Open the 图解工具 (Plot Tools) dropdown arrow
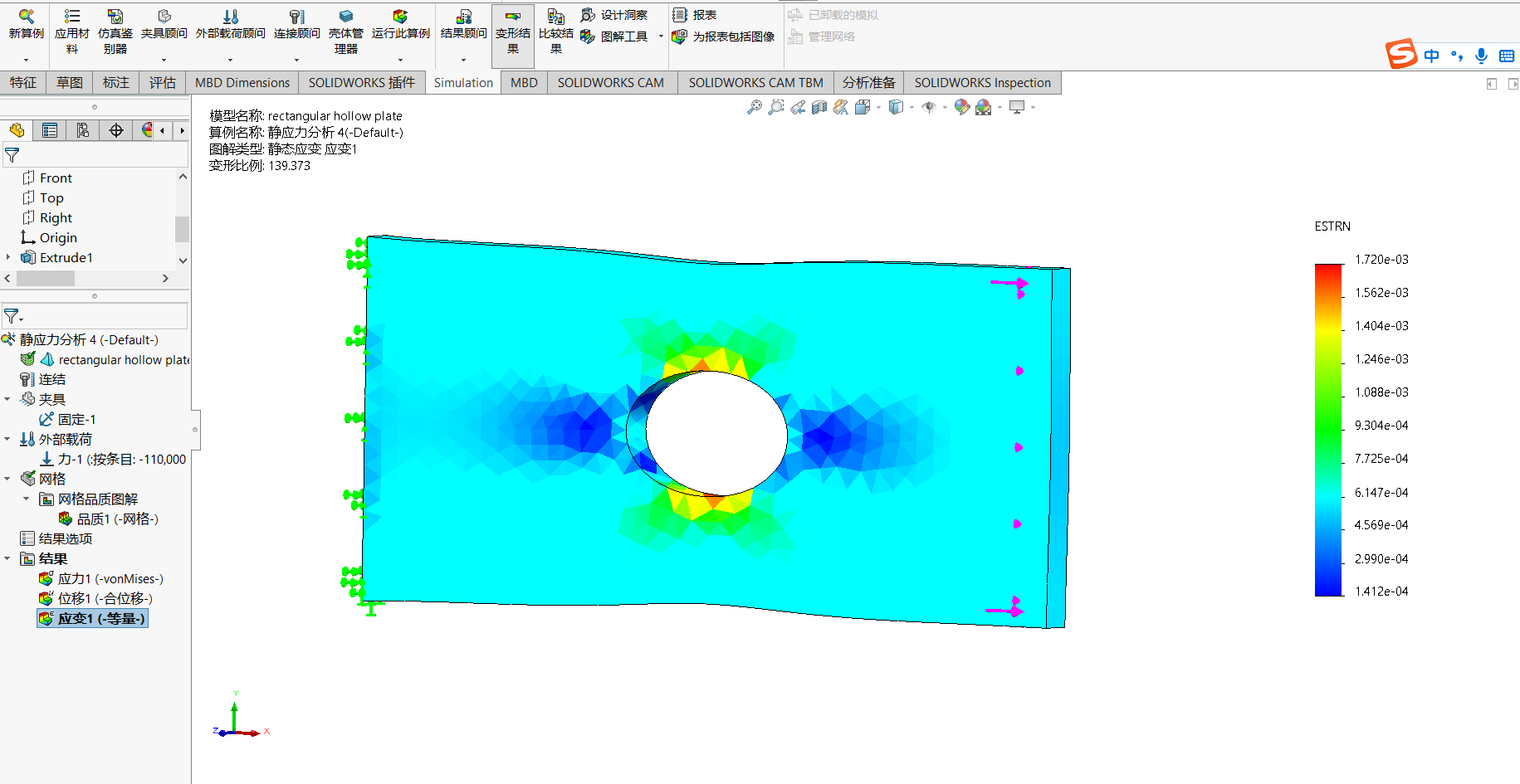The image size is (1520, 784). pyautogui.click(x=661, y=37)
